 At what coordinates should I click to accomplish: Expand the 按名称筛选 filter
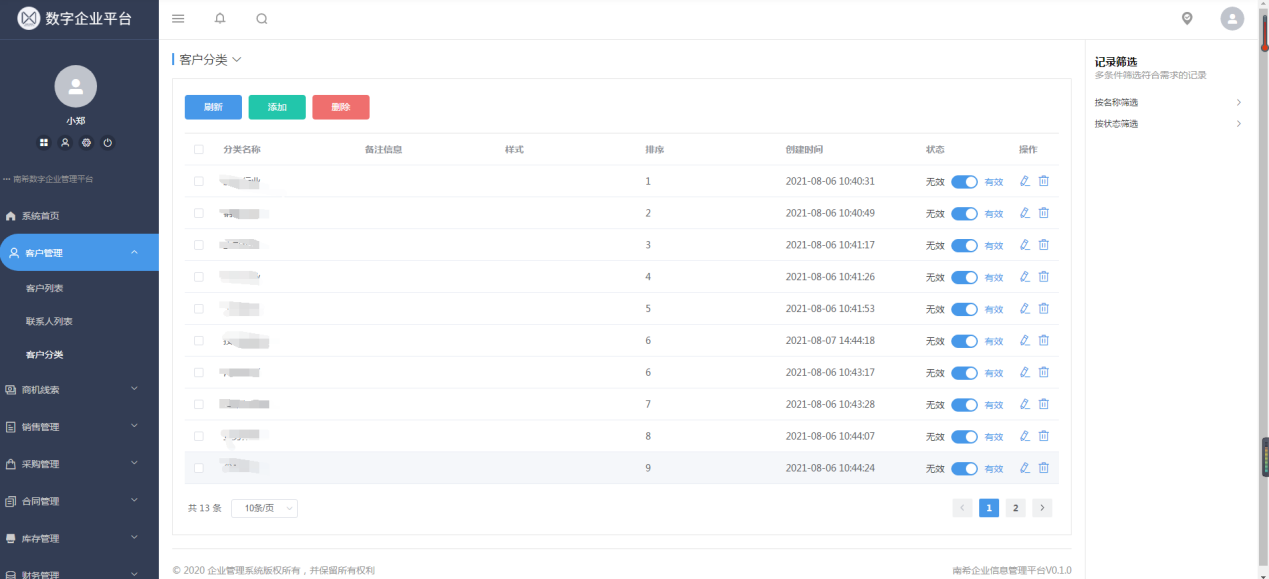(x=1168, y=102)
